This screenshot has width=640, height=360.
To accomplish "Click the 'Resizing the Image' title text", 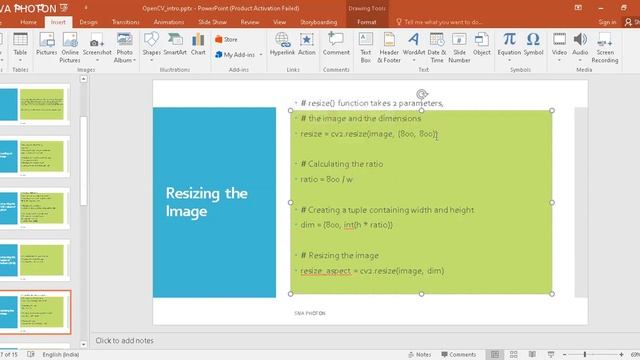I will click(x=207, y=202).
